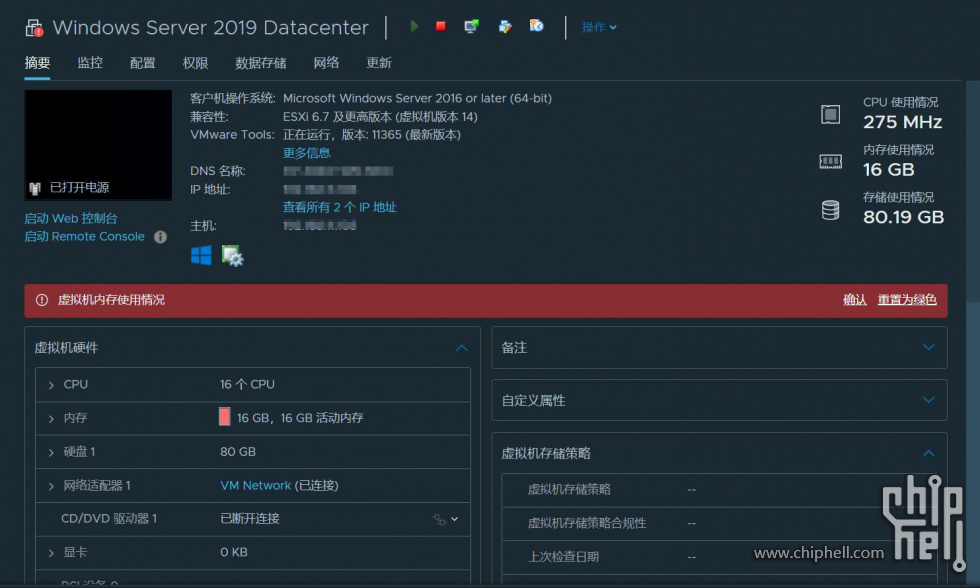980x588 pixels.
Task: Open the CD/DVD 驱动器 1 connection dropdown
Action: (x=454, y=519)
